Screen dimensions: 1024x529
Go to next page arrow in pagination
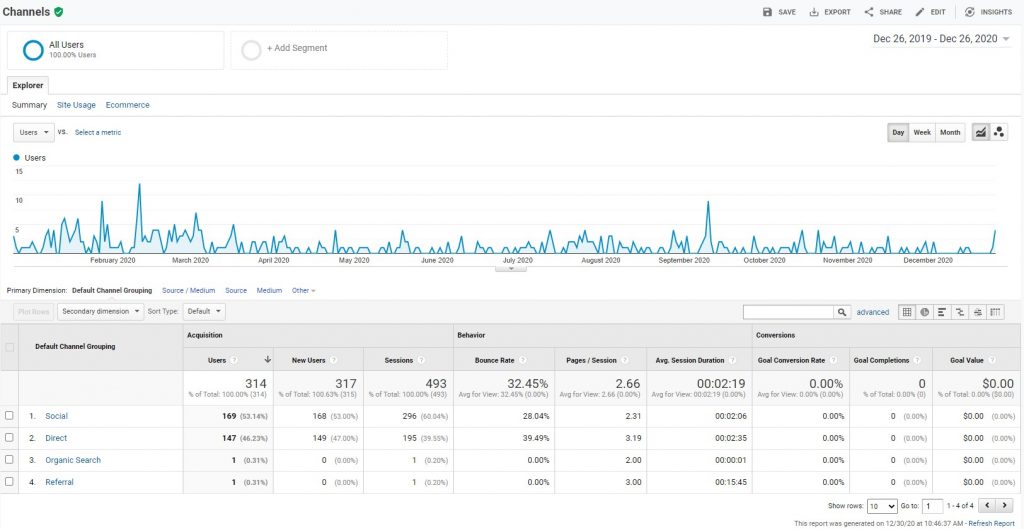(1004, 505)
